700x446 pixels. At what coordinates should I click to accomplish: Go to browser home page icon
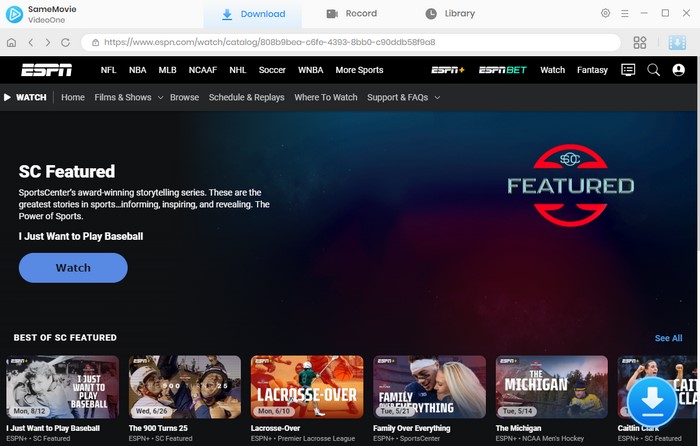click(12, 42)
